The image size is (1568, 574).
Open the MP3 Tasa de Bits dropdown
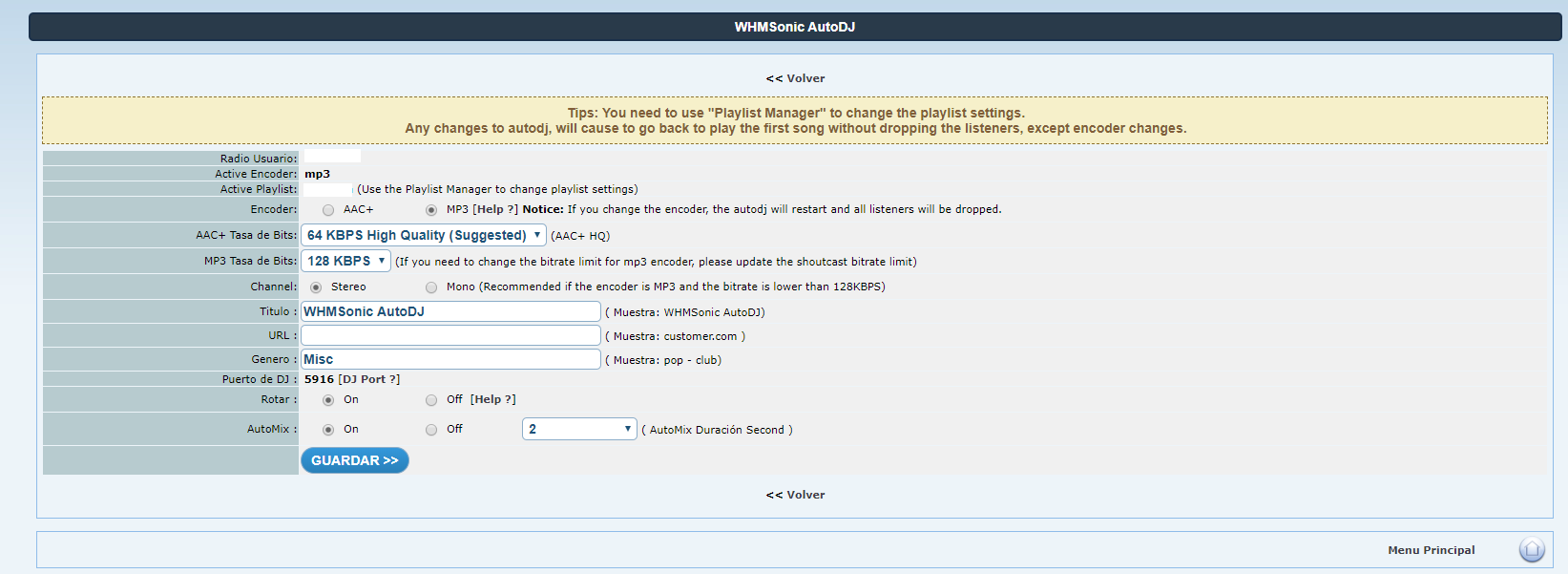coord(345,261)
